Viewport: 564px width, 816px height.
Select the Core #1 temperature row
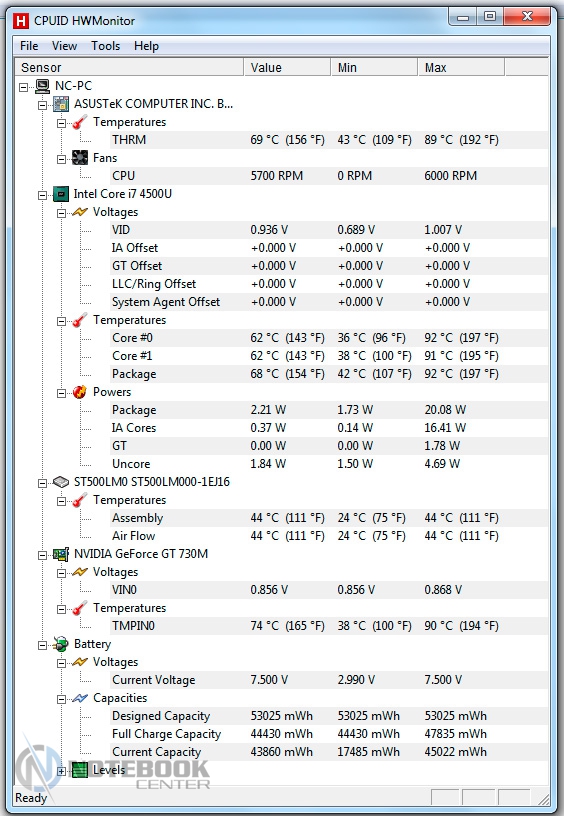(329, 356)
